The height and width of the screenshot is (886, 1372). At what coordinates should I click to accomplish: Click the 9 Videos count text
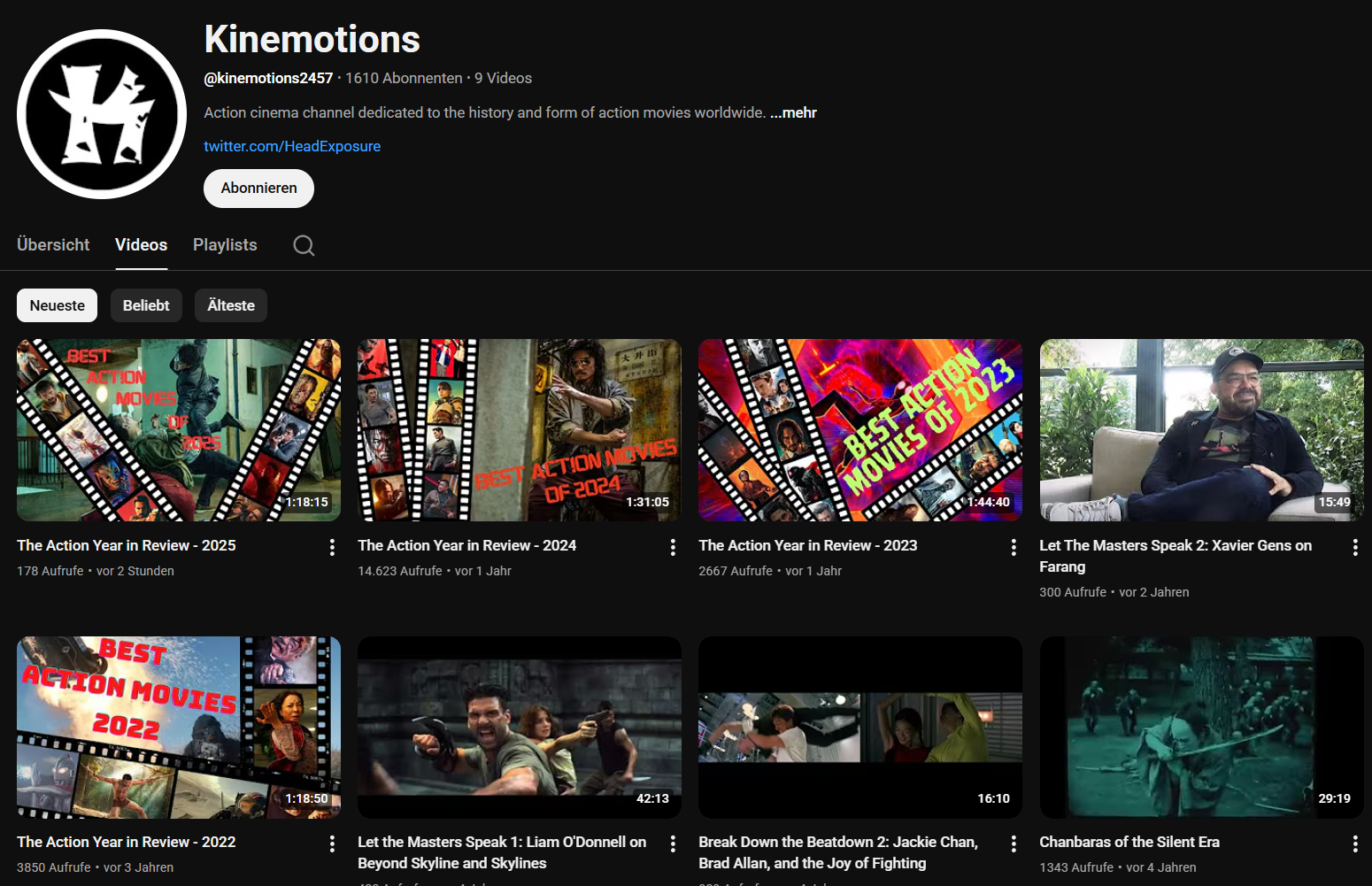tap(503, 78)
